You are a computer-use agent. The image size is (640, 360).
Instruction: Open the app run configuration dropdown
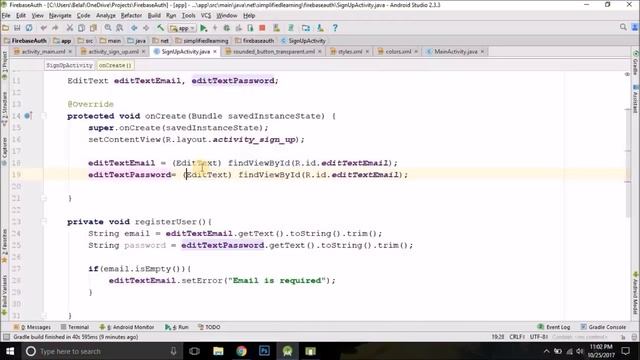pos(182,28)
